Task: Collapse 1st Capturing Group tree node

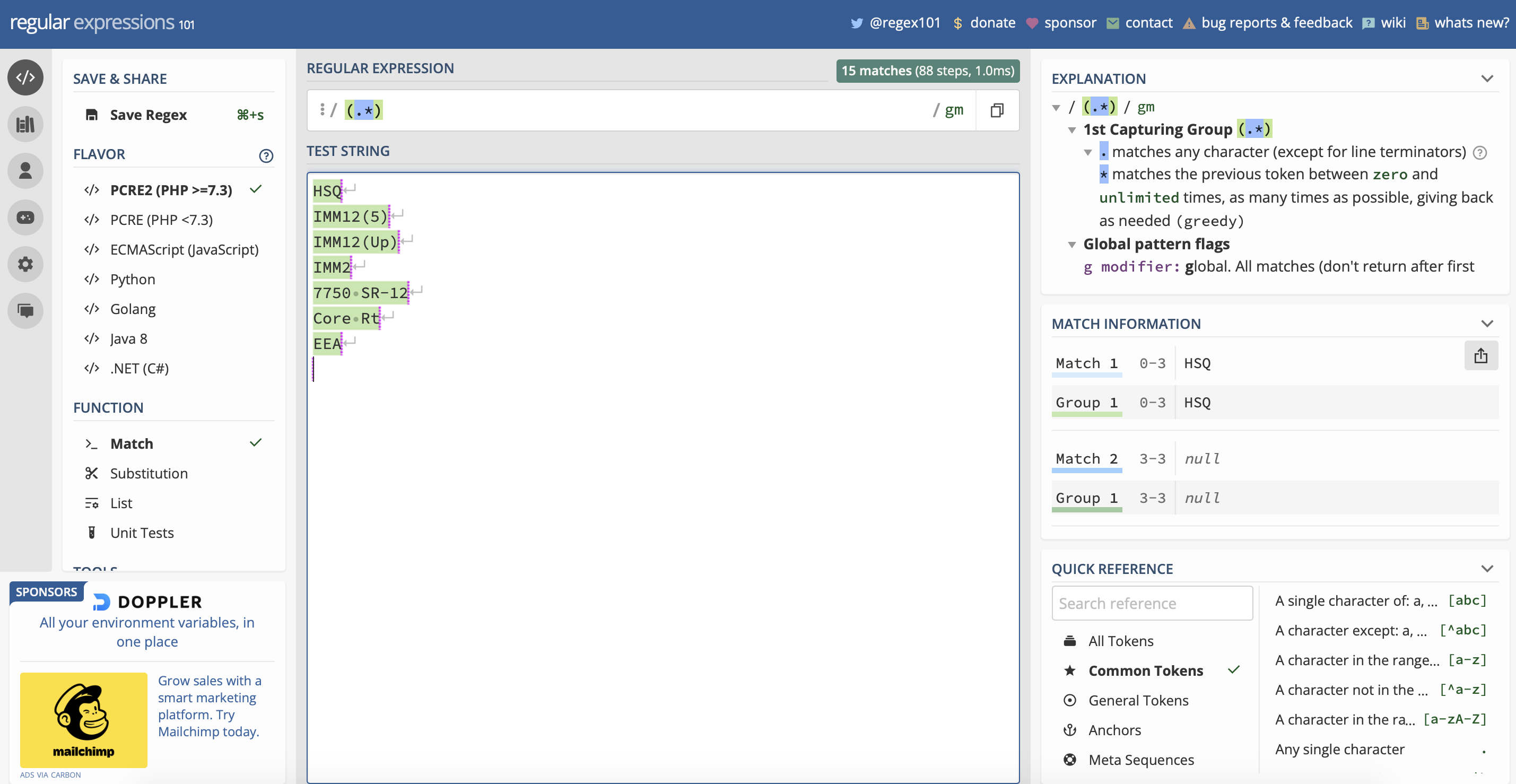Action: (x=1071, y=129)
